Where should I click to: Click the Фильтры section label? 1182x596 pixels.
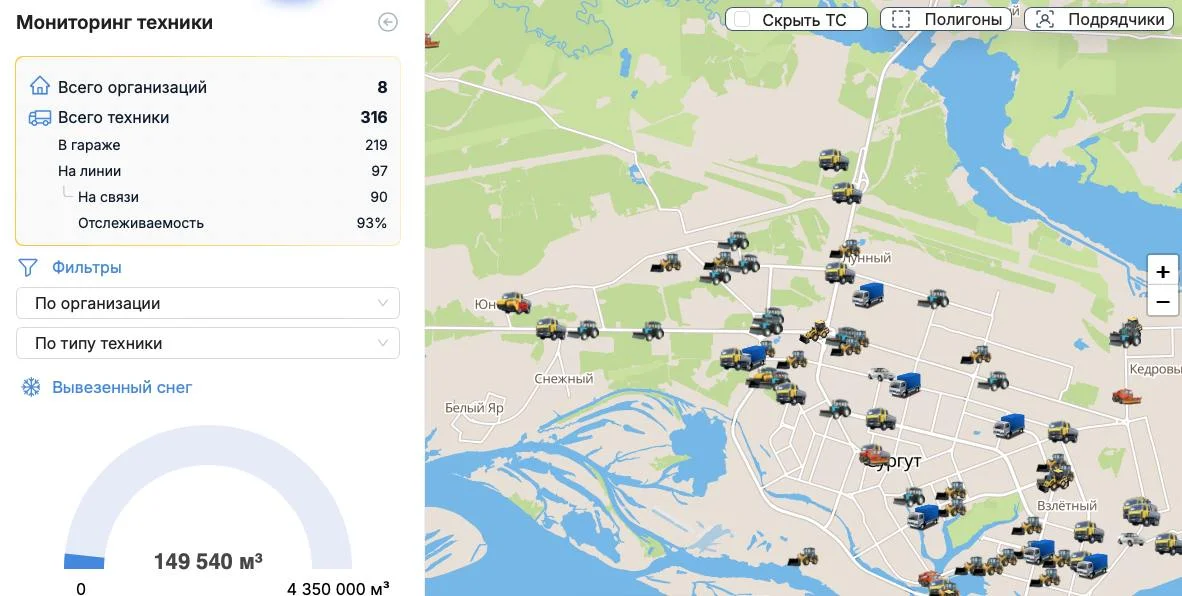pyautogui.click(x=87, y=267)
